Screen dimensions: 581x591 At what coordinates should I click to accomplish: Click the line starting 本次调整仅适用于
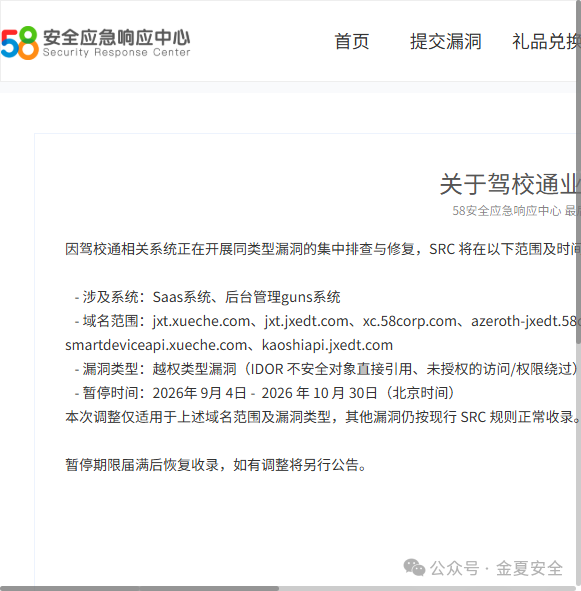point(322,417)
